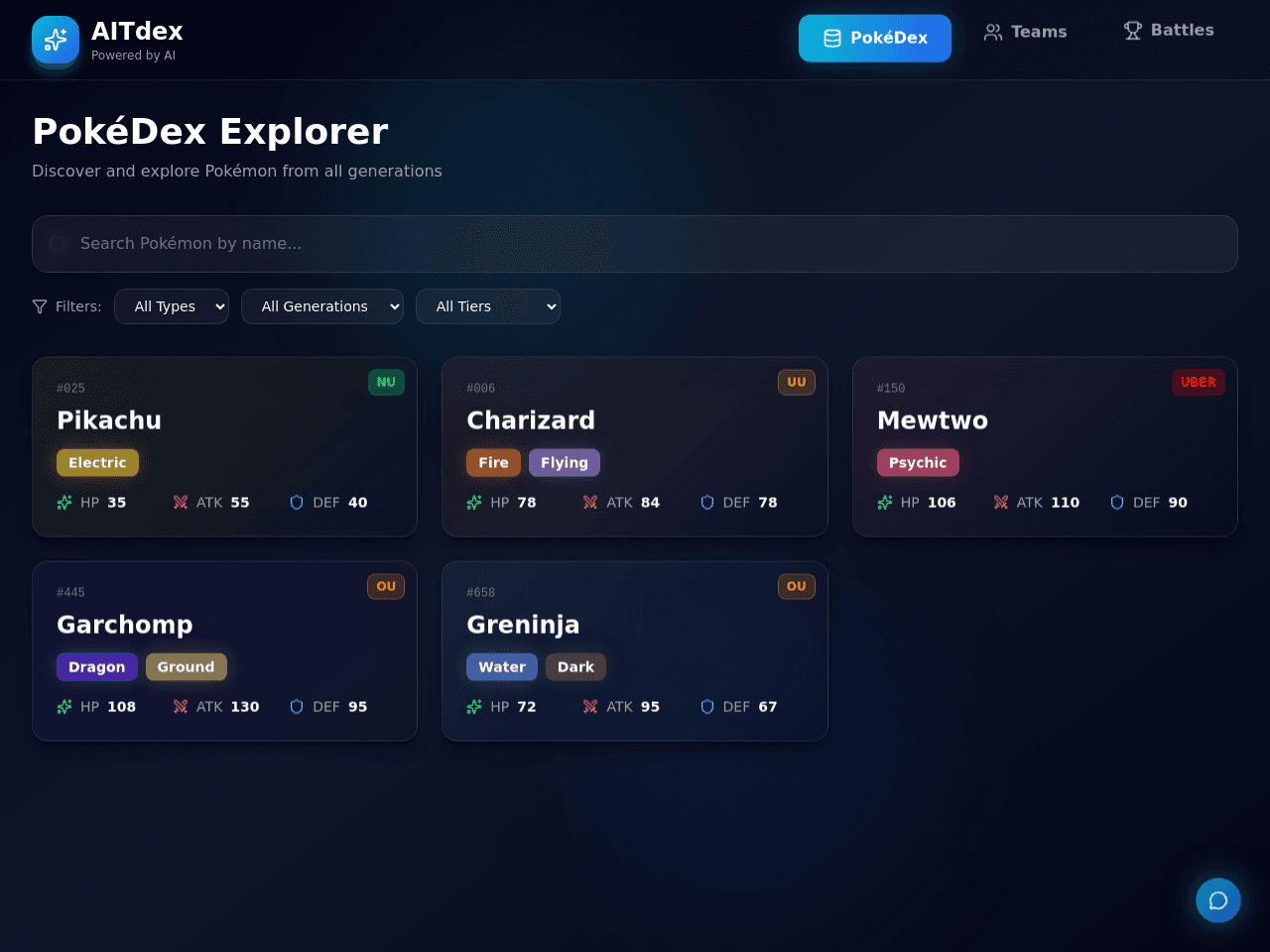Click Pikachu's number #025
Viewport: 1270px width, 952px height.
[x=70, y=389]
